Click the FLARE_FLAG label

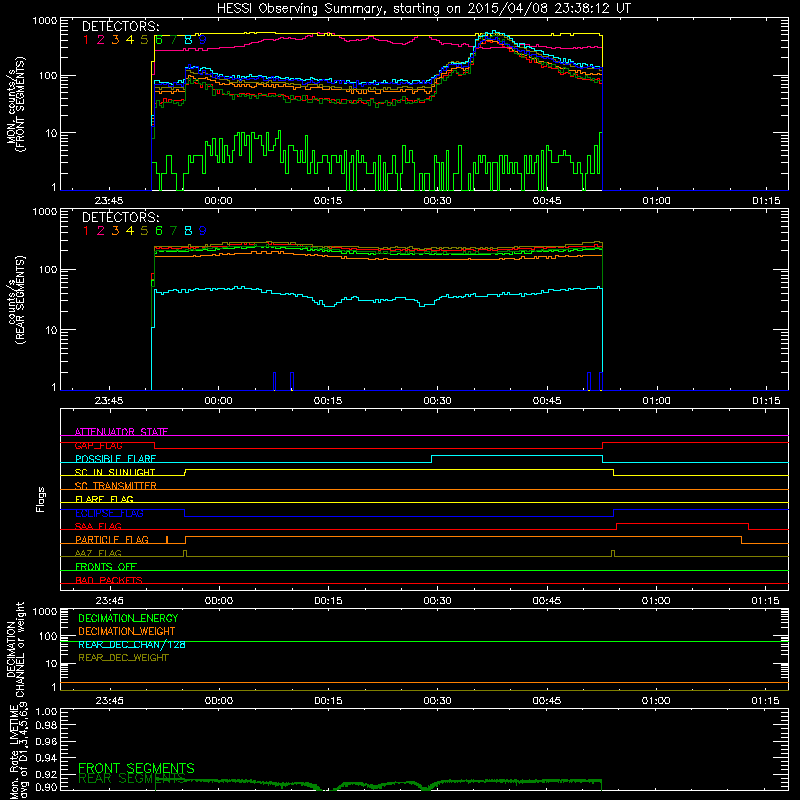(104, 499)
